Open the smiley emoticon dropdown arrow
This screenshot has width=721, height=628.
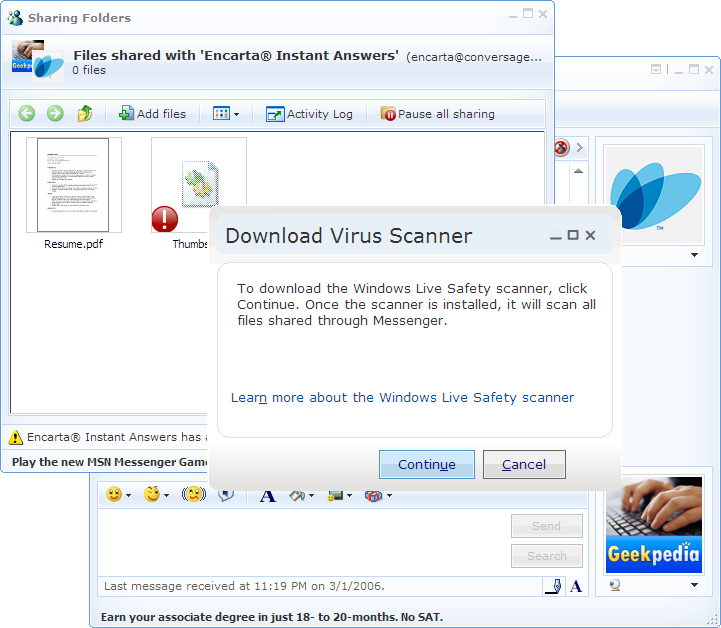point(128,496)
